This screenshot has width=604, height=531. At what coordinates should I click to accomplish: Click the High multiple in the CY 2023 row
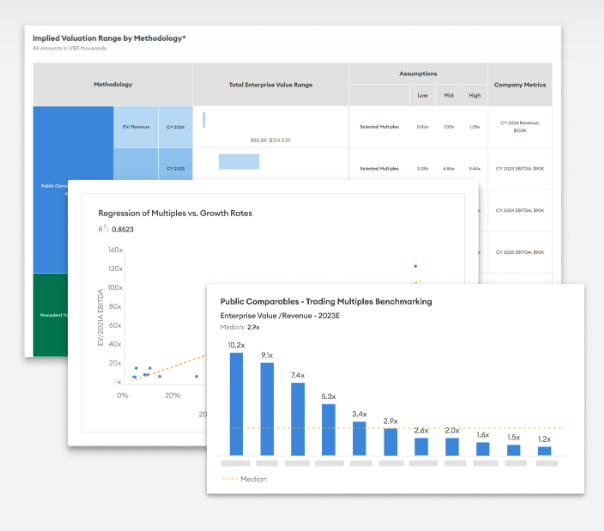point(475,169)
